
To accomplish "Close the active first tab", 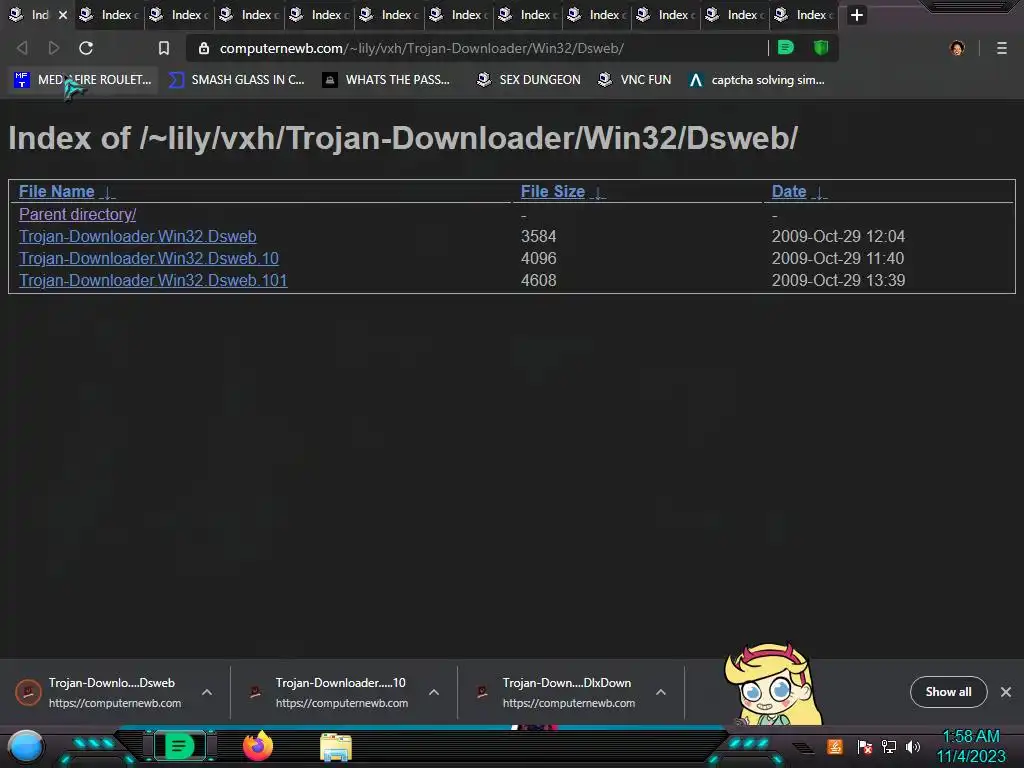I will (63, 14).
